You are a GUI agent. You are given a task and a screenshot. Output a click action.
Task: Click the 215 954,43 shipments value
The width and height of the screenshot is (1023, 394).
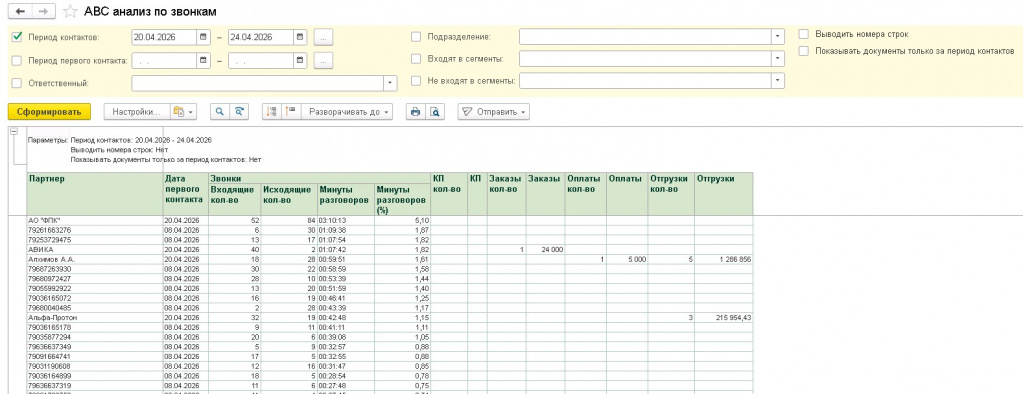(724, 317)
